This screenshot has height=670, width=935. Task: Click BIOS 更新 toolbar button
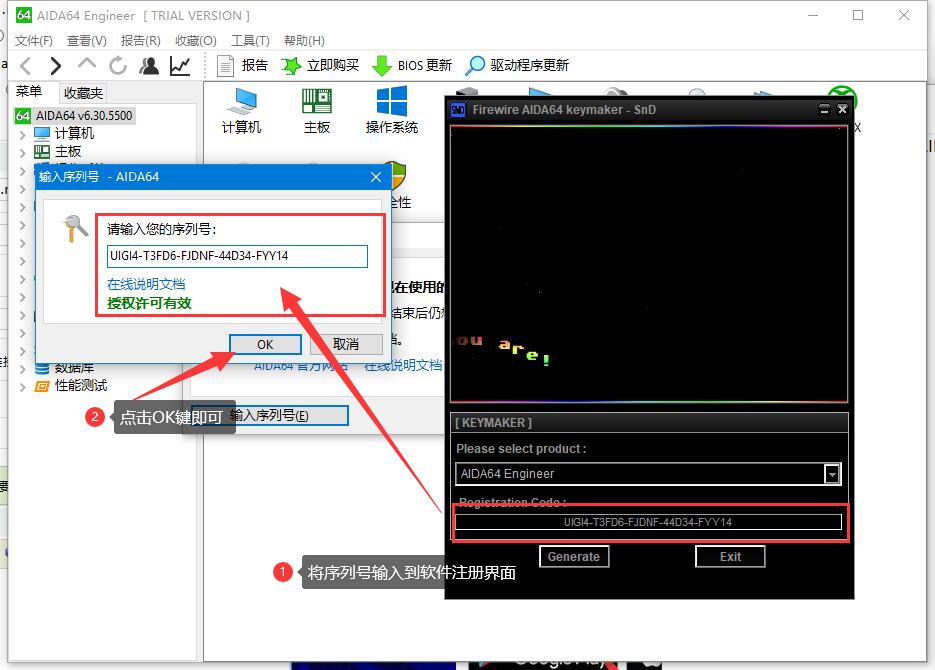pyautogui.click(x=412, y=65)
